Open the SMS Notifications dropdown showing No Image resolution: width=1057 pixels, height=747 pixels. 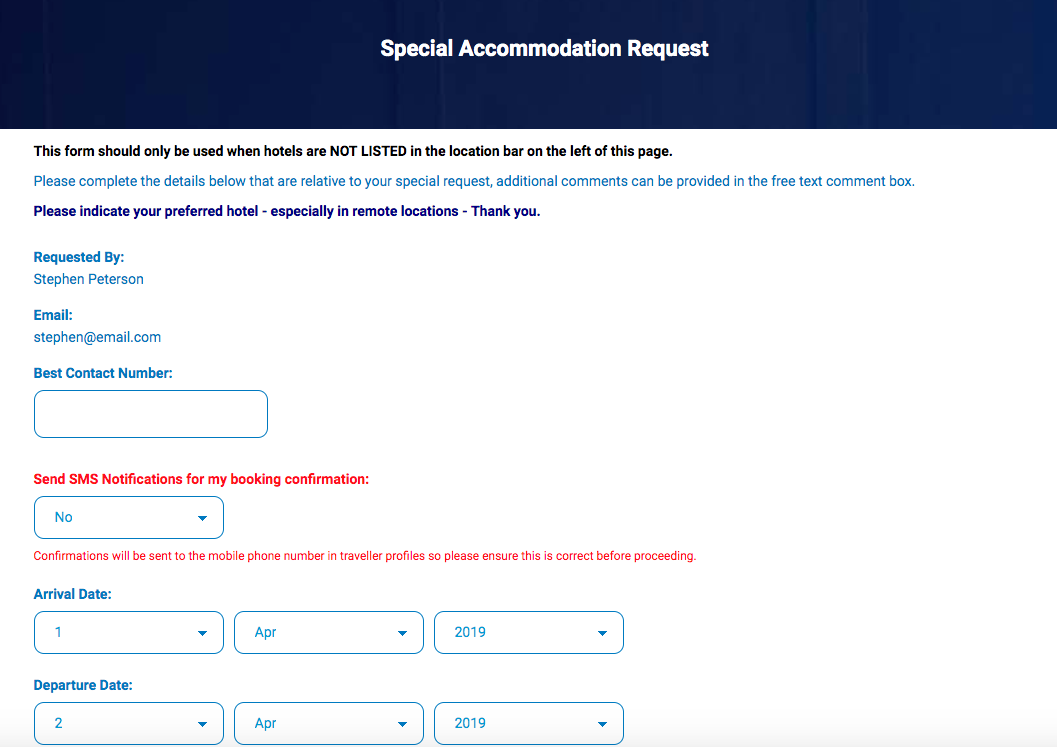coord(129,517)
